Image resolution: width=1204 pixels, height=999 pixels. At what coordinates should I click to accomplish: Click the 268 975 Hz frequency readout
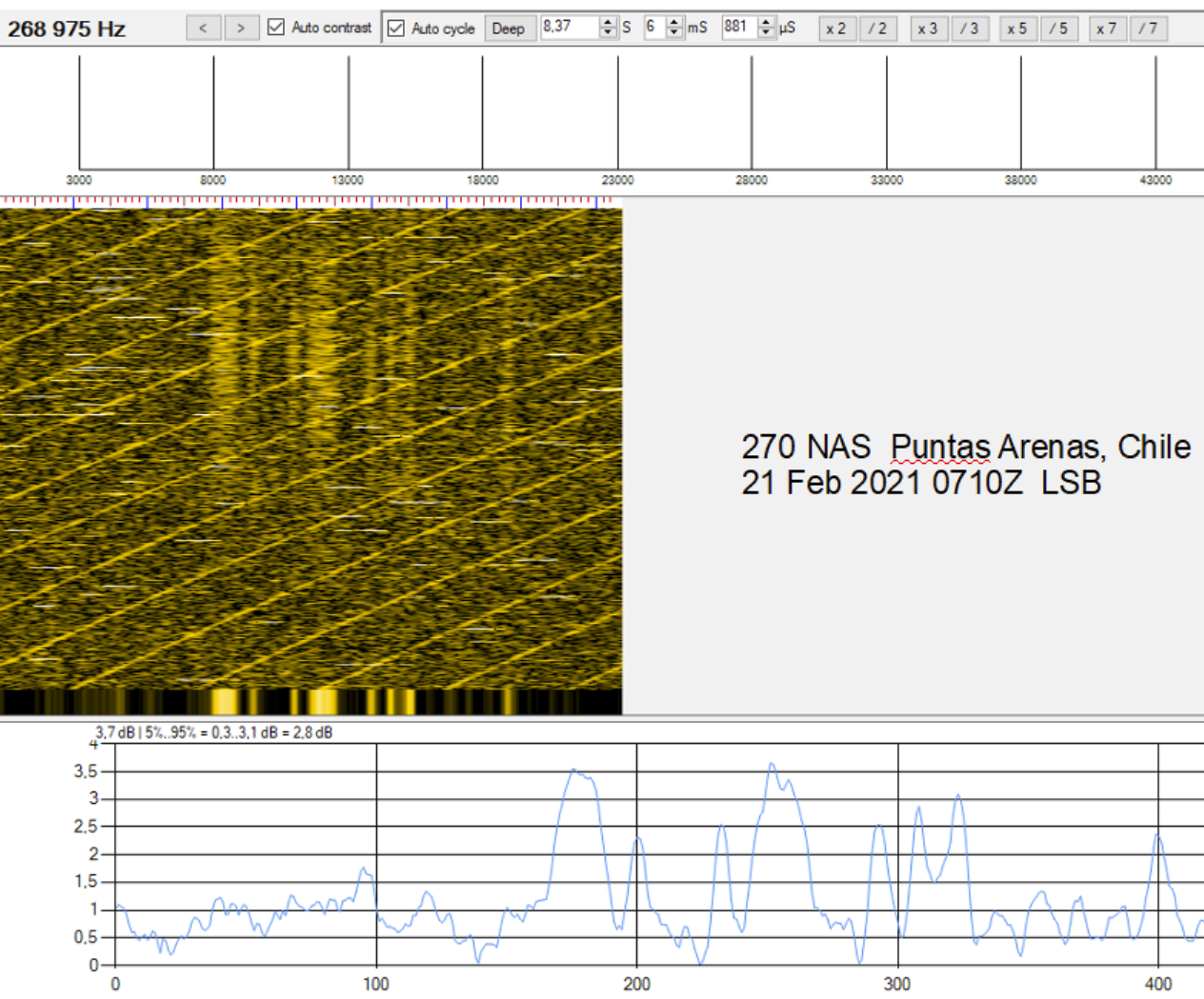tap(67, 29)
